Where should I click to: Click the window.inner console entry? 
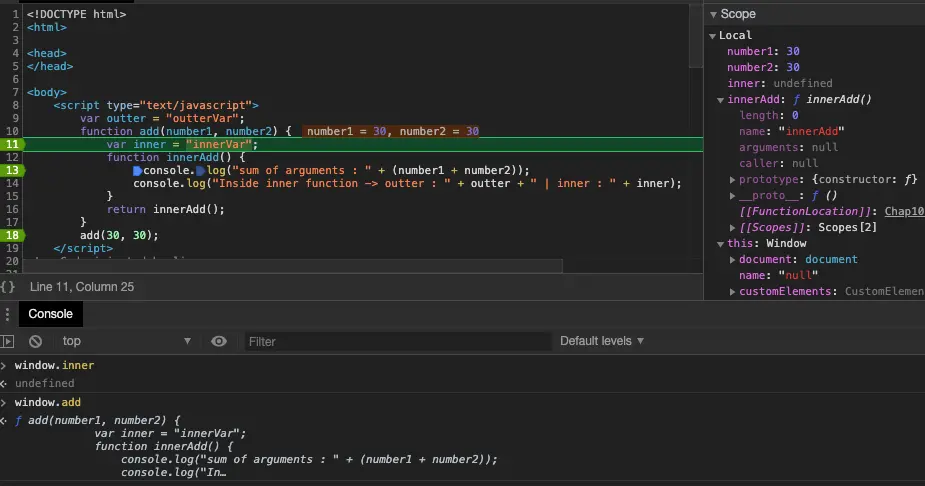54,365
